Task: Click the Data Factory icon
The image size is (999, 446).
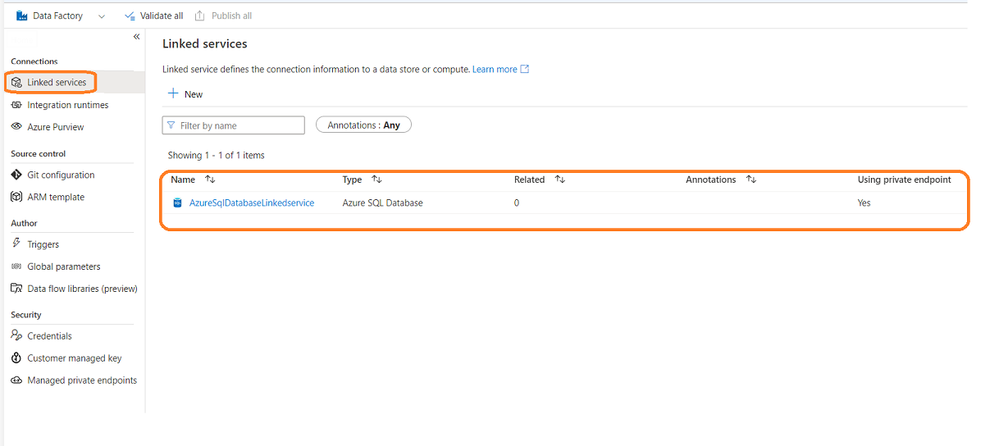Action: pos(22,16)
